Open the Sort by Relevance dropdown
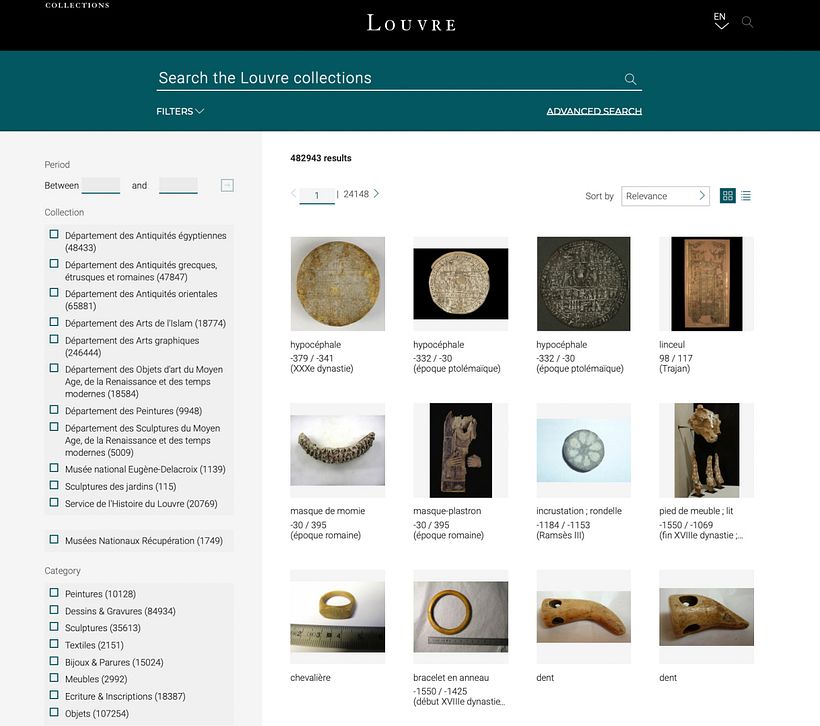820x726 pixels. [665, 195]
